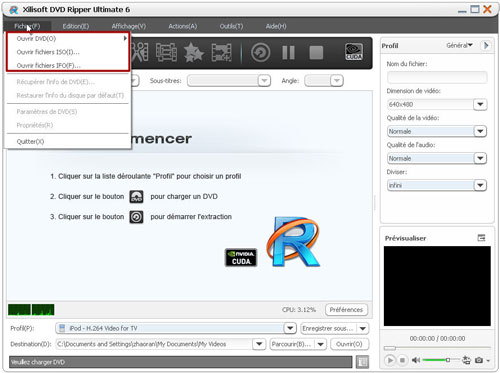
Task: Play the preview video
Action: tap(389, 360)
